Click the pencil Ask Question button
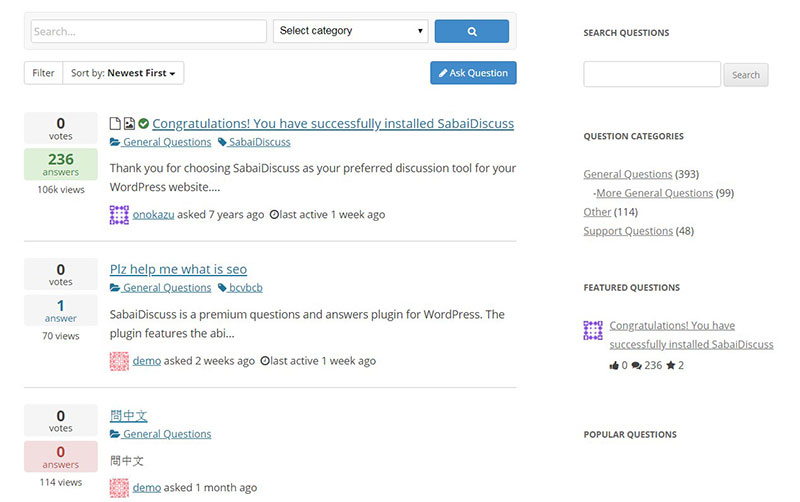This screenshot has width=800, height=502. (x=473, y=73)
